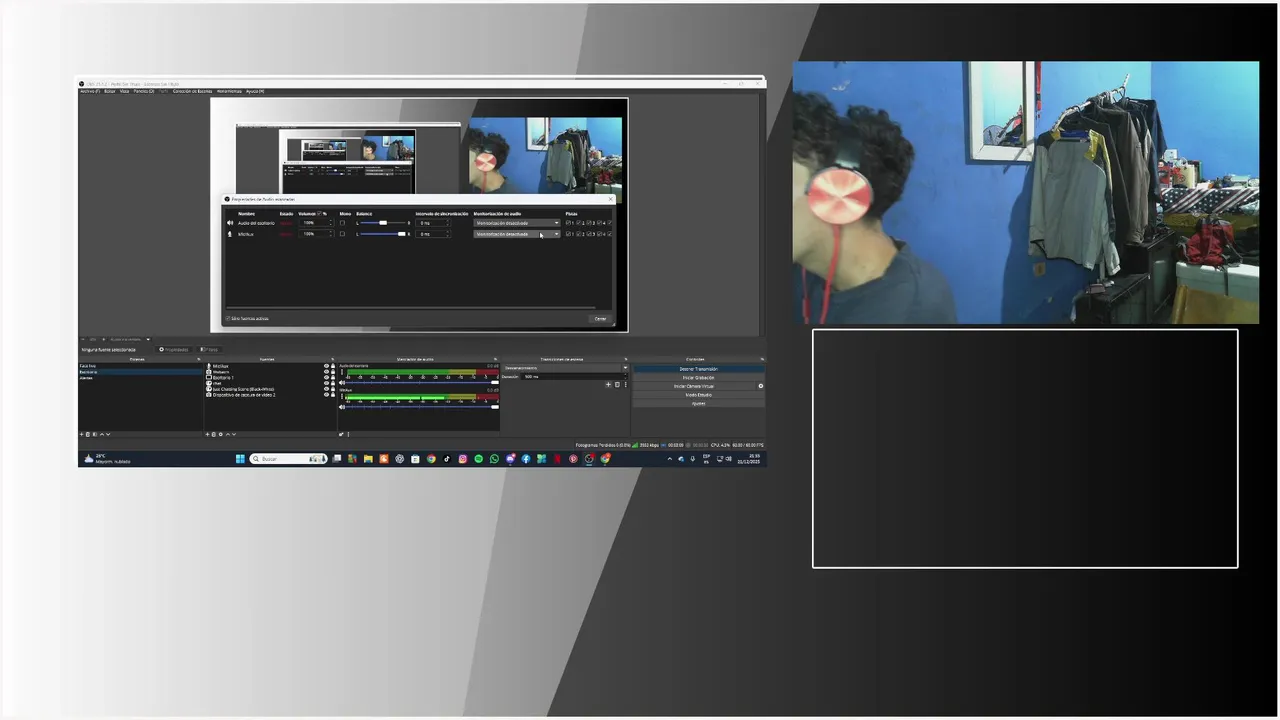Hide Dispositivo de captura de video 2 eye
The width and height of the screenshot is (1280, 720).
pyautogui.click(x=326, y=394)
